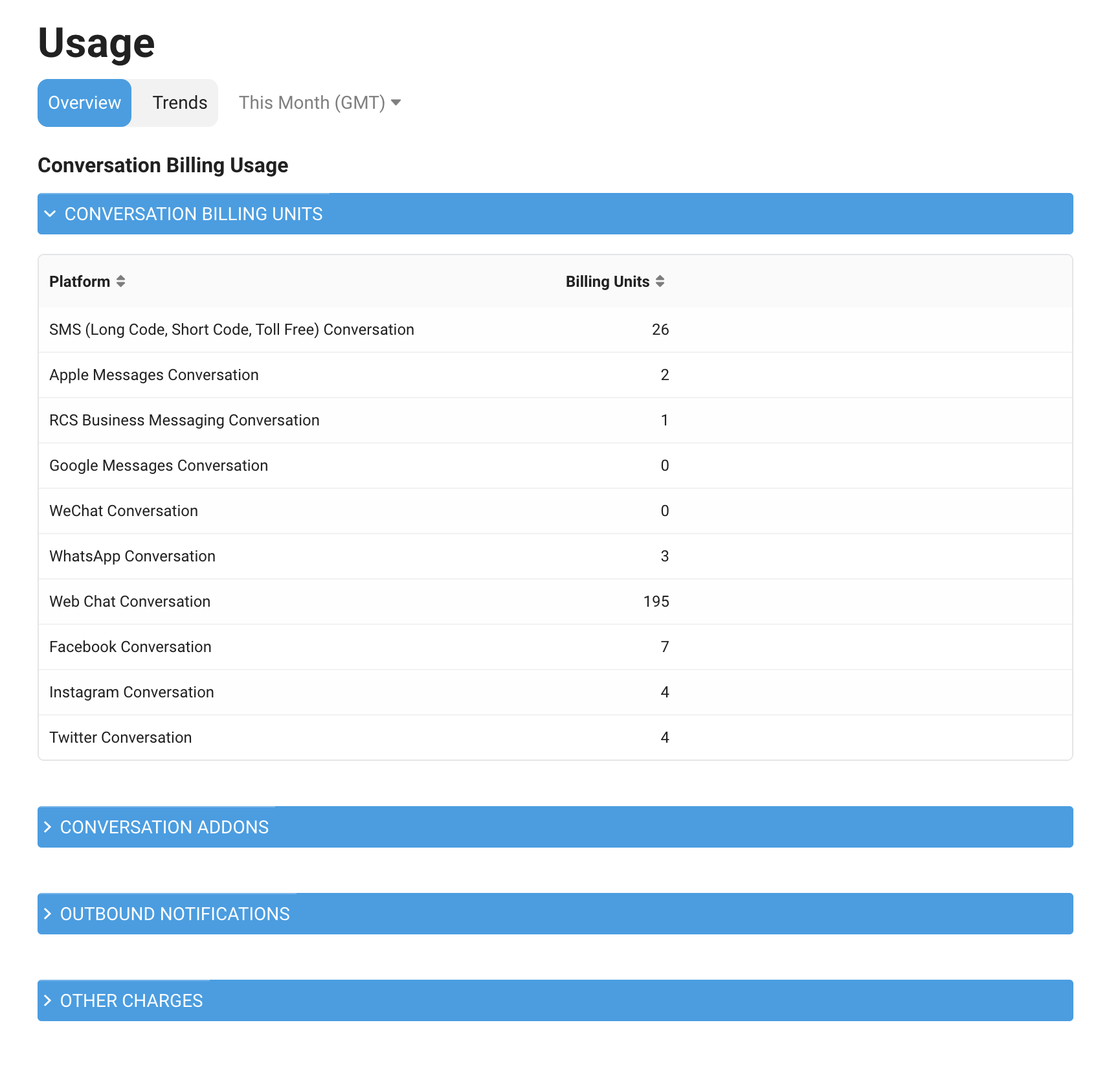1120x1071 pixels.
Task: Click the Conversation Billing Usage heading
Action: pyautogui.click(x=163, y=166)
